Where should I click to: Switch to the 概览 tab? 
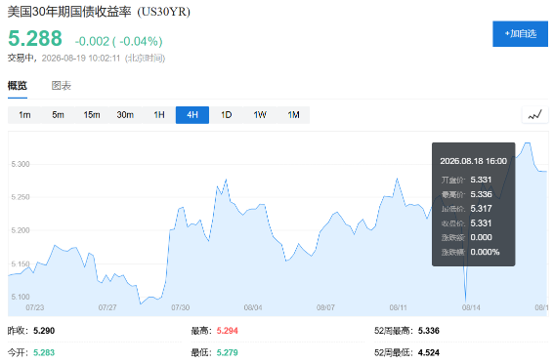tap(17, 86)
